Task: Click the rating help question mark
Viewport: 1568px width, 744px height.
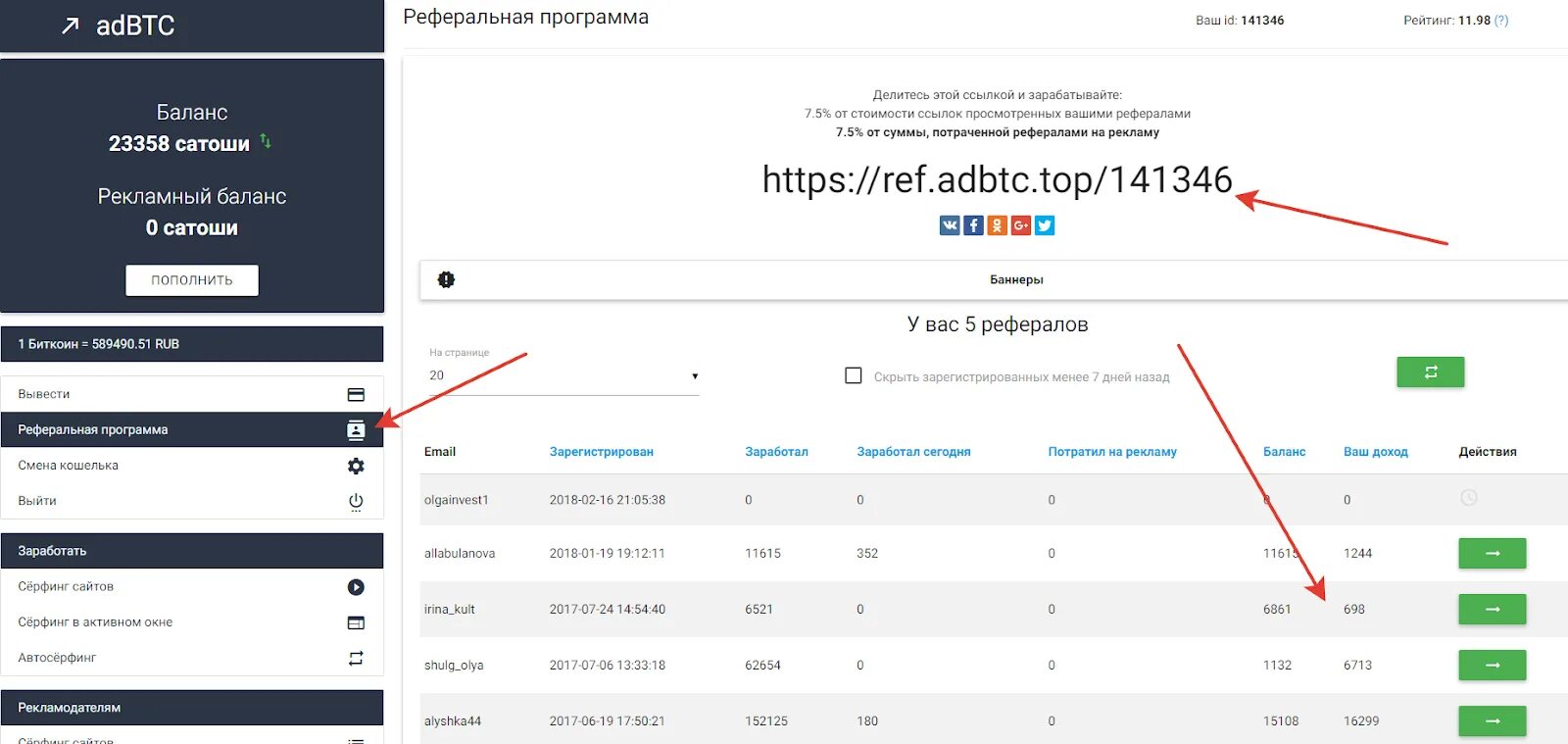Action: pyautogui.click(x=1501, y=21)
